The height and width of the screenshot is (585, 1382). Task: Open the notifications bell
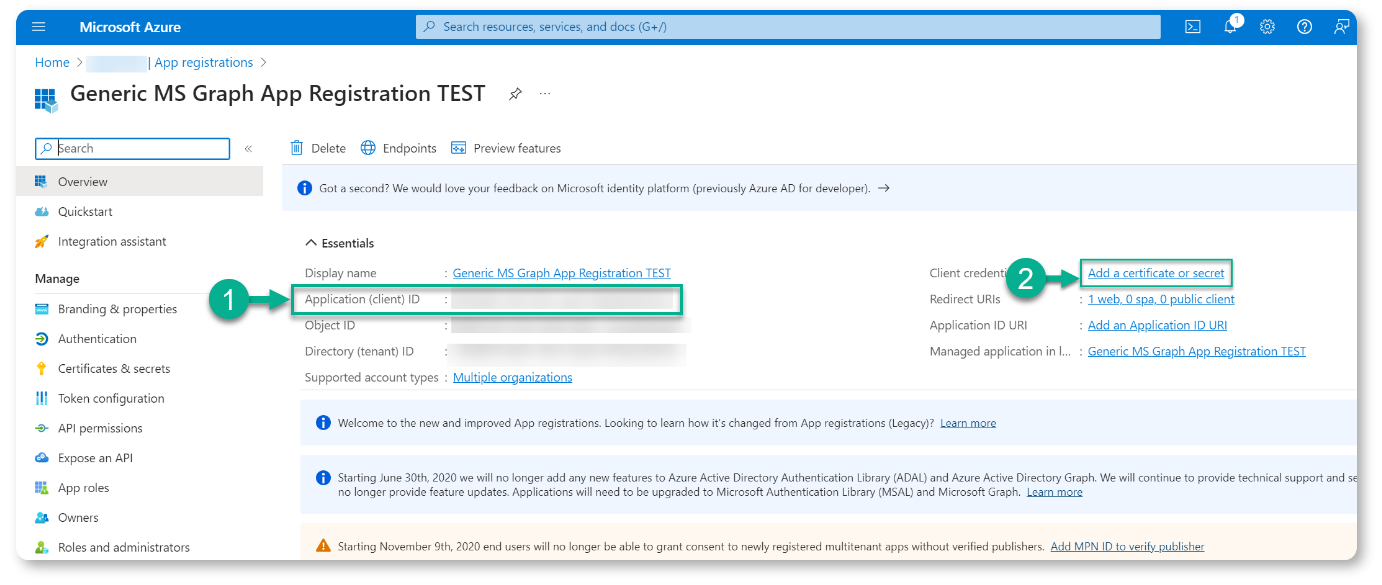click(1230, 27)
